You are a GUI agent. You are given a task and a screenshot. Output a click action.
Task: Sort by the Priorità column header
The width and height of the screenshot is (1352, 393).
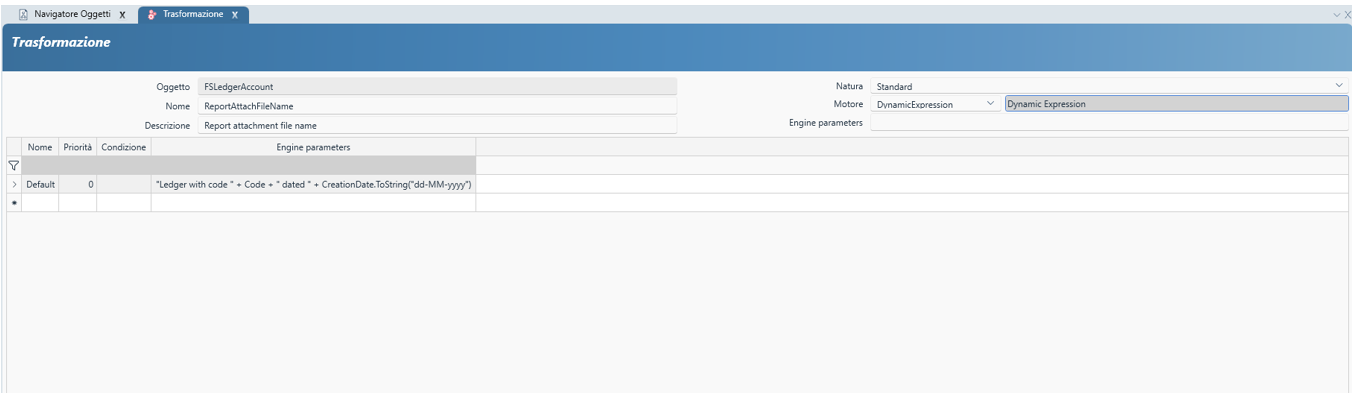point(78,147)
